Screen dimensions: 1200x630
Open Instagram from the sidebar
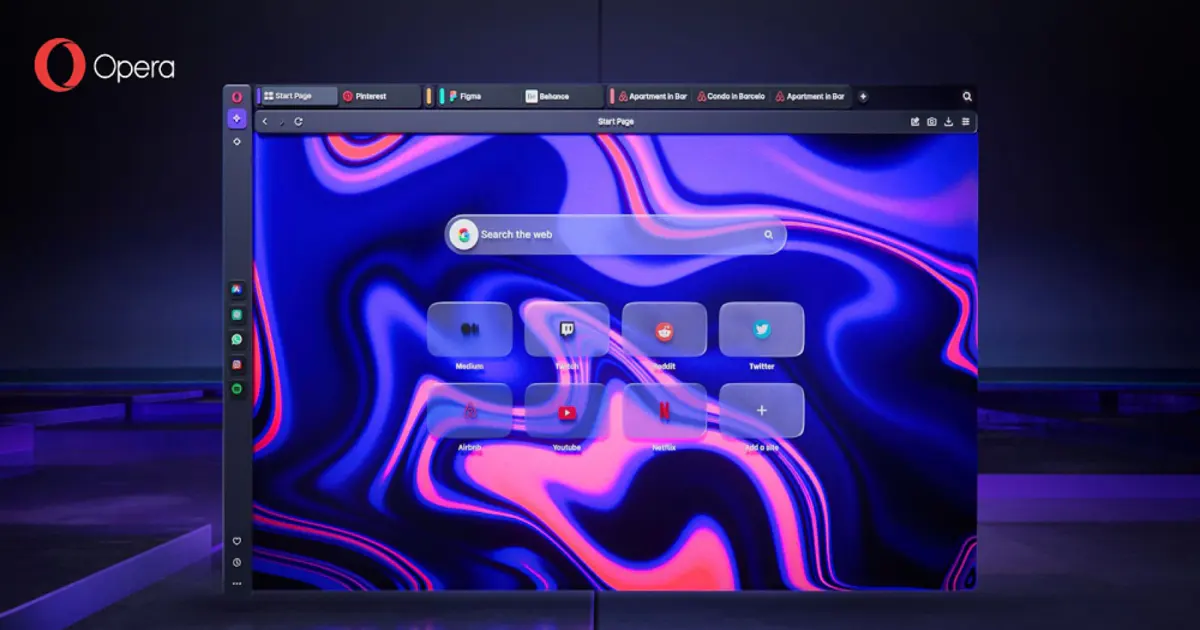pyautogui.click(x=237, y=365)
